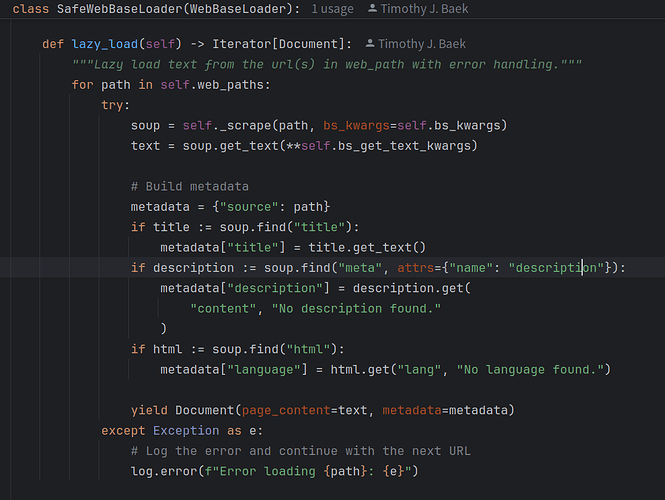Click the '1 usage' inlay hint
This screenshot has width=665, height=500.
[x=332, y=9]
